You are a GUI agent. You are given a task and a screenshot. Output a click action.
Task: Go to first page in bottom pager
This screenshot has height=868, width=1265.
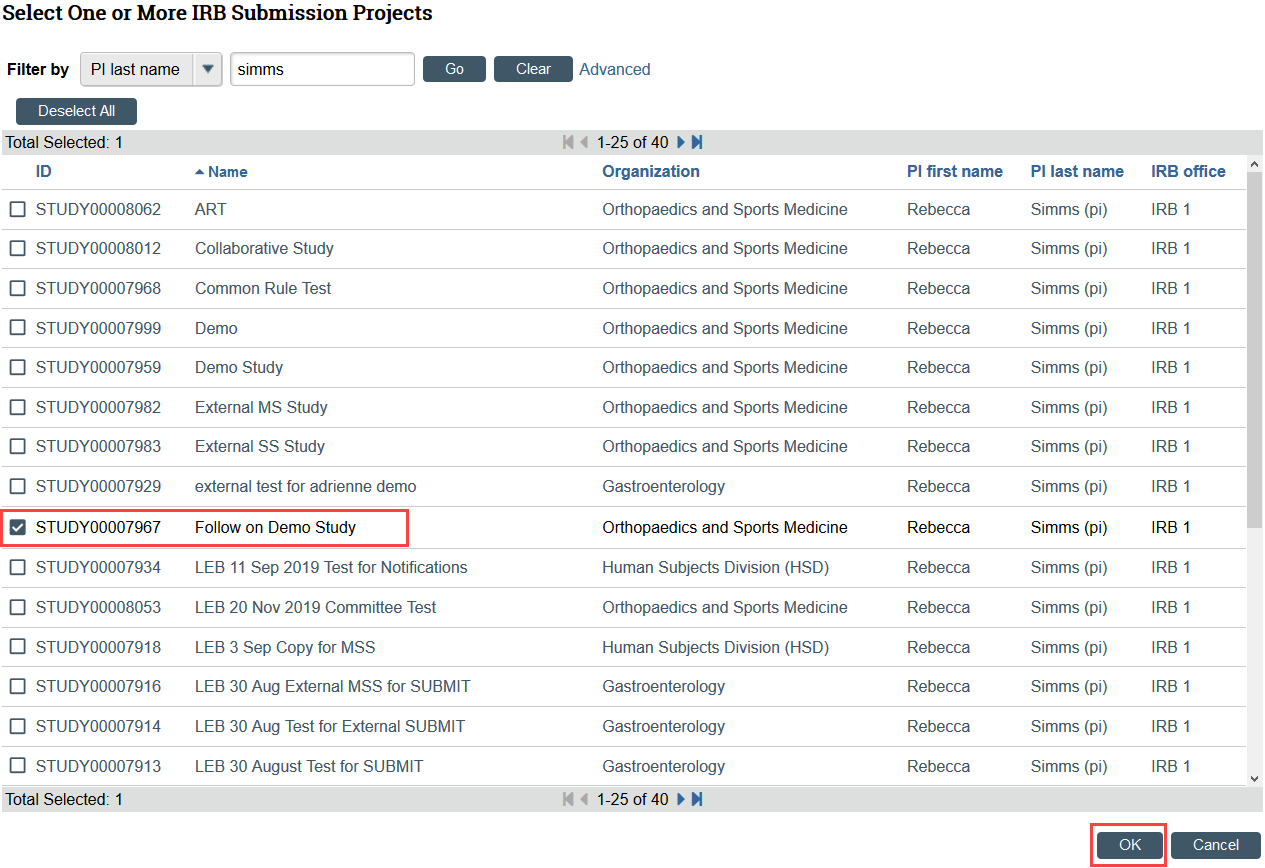(568, 799)
